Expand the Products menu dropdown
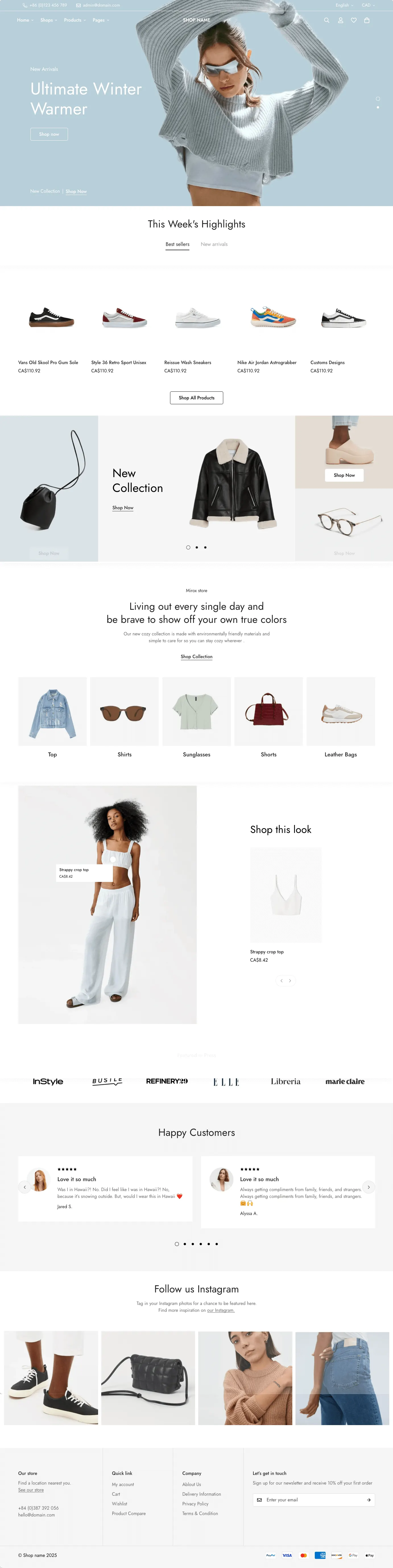 pos(75,20)
